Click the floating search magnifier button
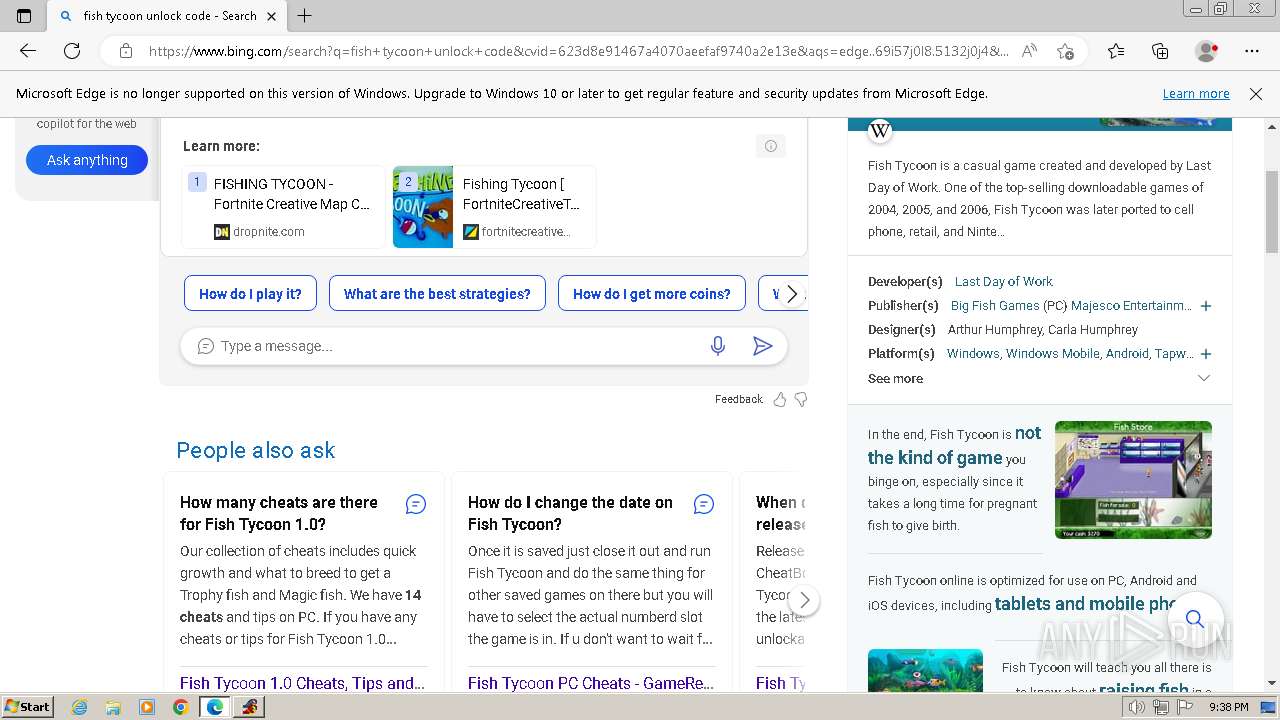 (x=1194, y=618)
